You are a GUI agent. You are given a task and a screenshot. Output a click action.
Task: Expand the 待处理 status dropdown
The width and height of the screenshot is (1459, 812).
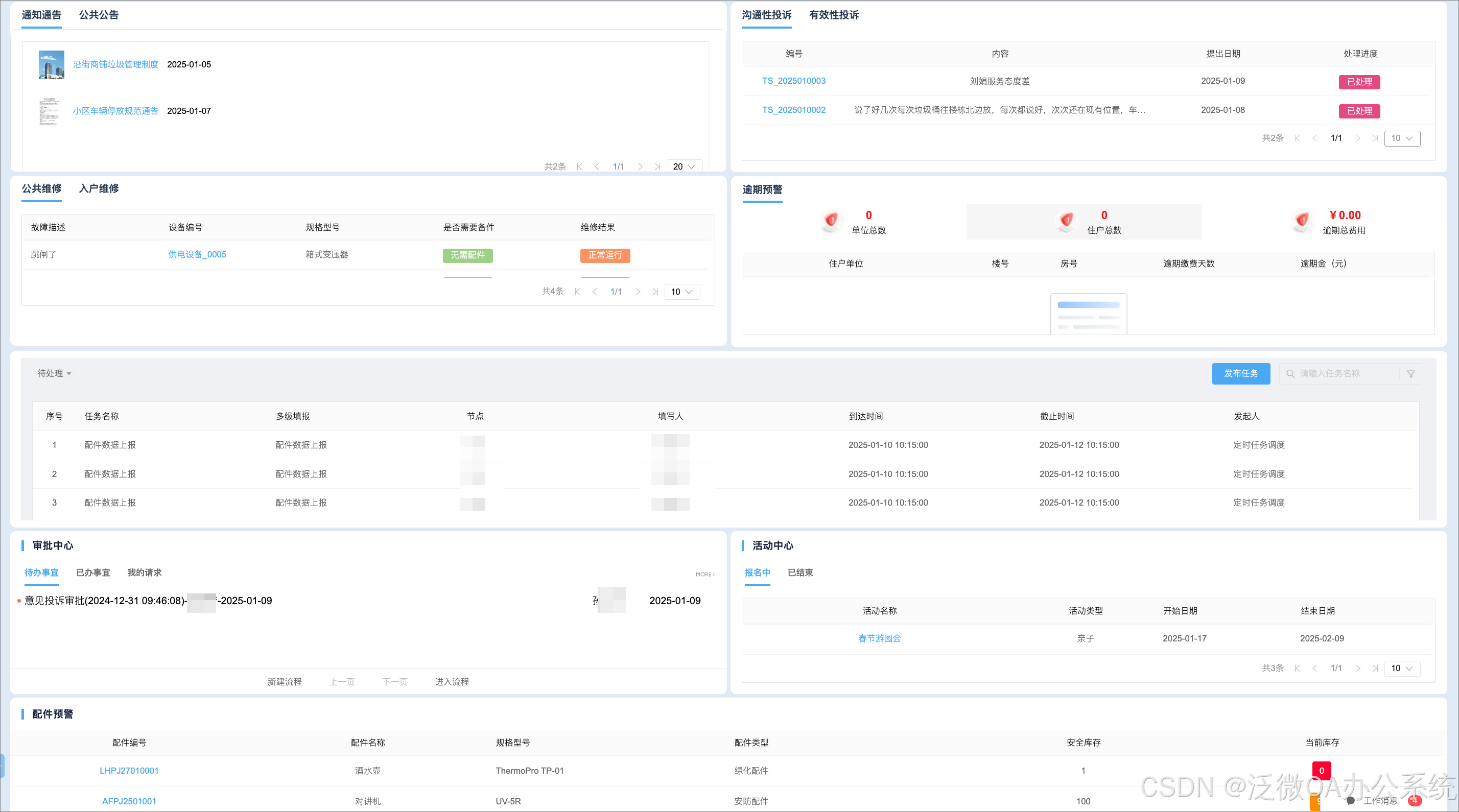coord(54,374)
